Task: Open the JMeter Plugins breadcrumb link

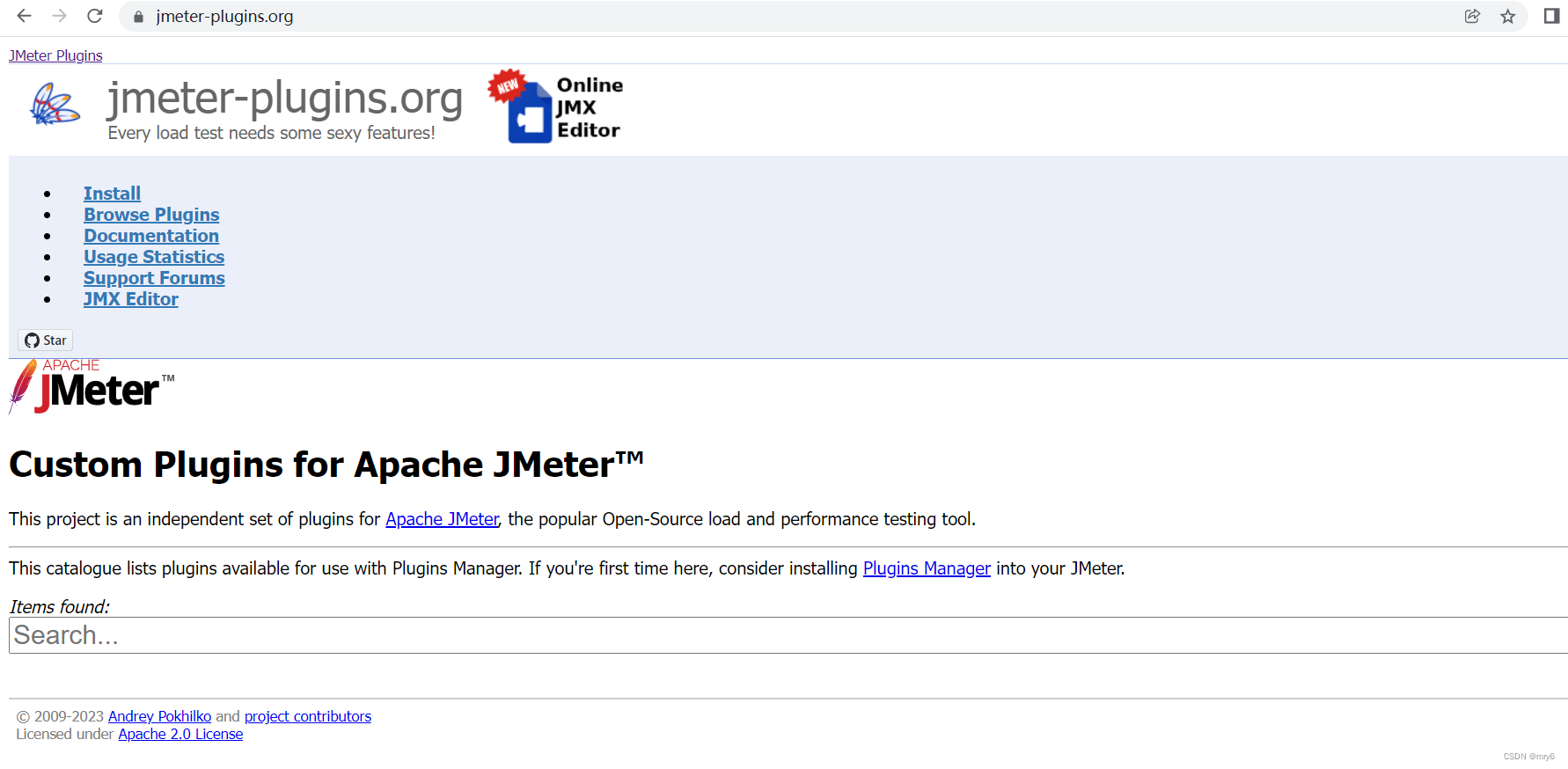Action: click(x=55, y=55)
